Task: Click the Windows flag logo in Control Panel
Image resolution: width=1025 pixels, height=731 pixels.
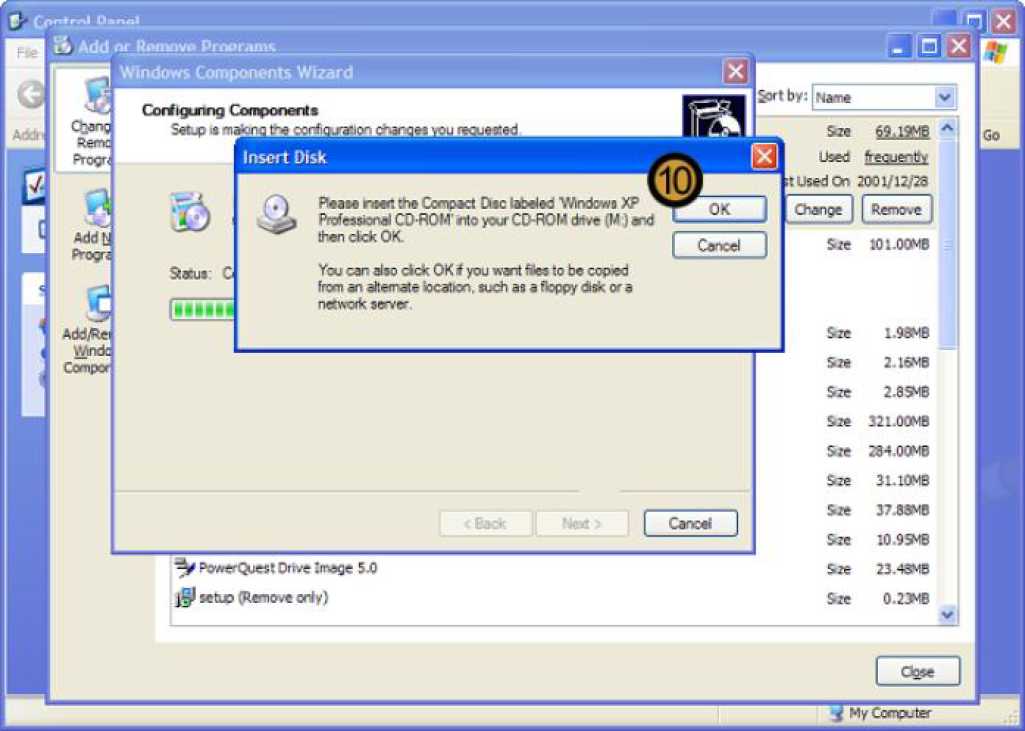Action: [995, 53]
